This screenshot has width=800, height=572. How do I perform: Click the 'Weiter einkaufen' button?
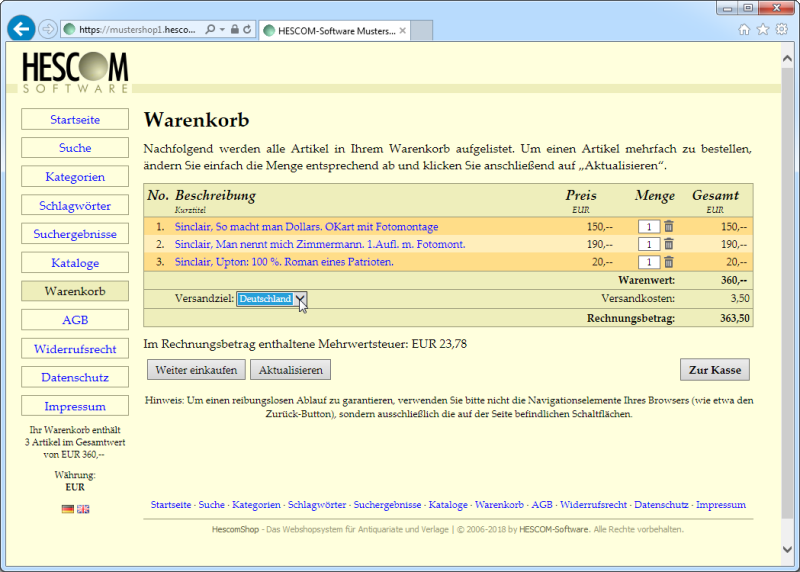coord(196,370)
